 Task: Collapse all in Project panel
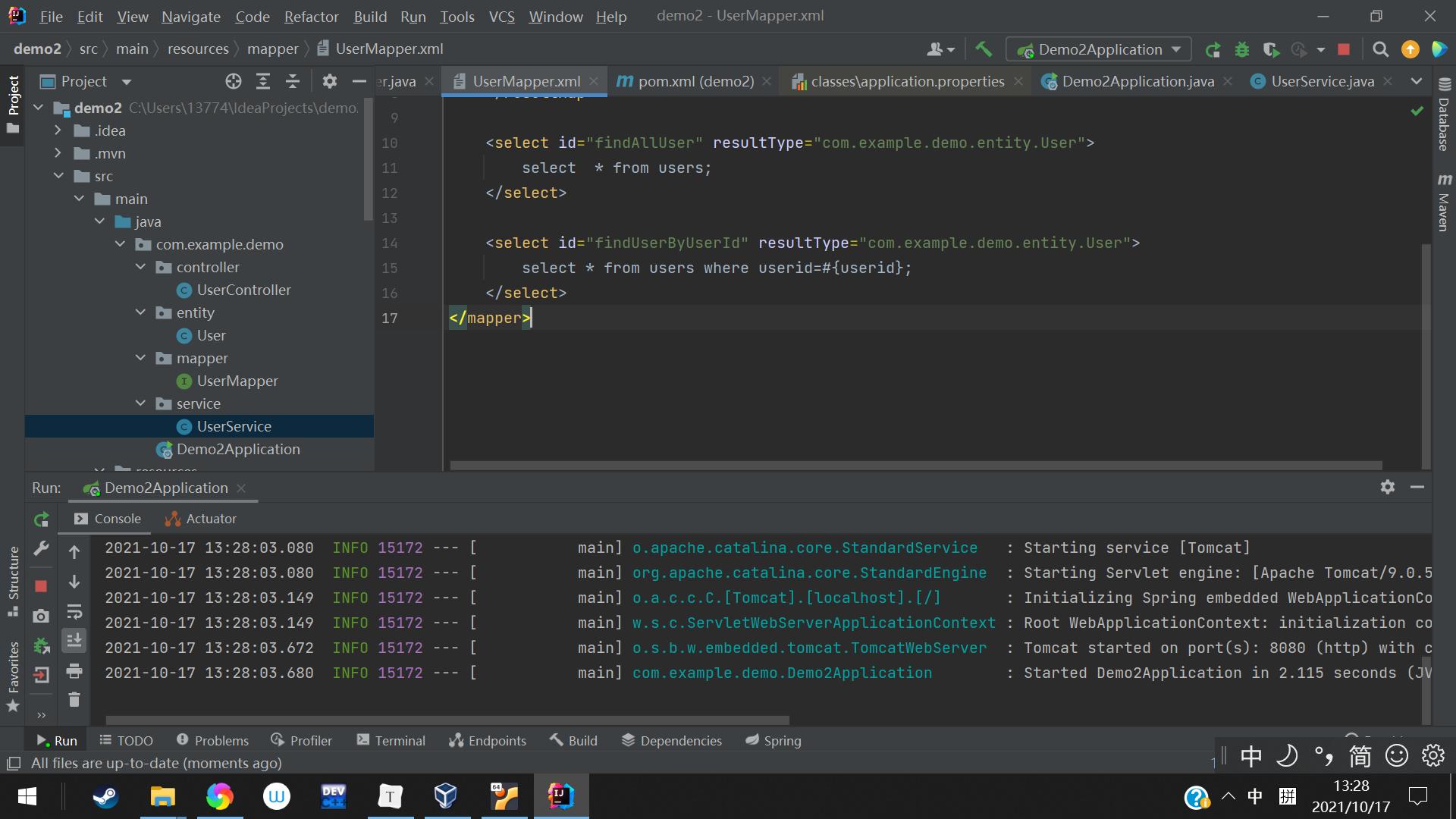pyautogui.click(x=293, y=81)
